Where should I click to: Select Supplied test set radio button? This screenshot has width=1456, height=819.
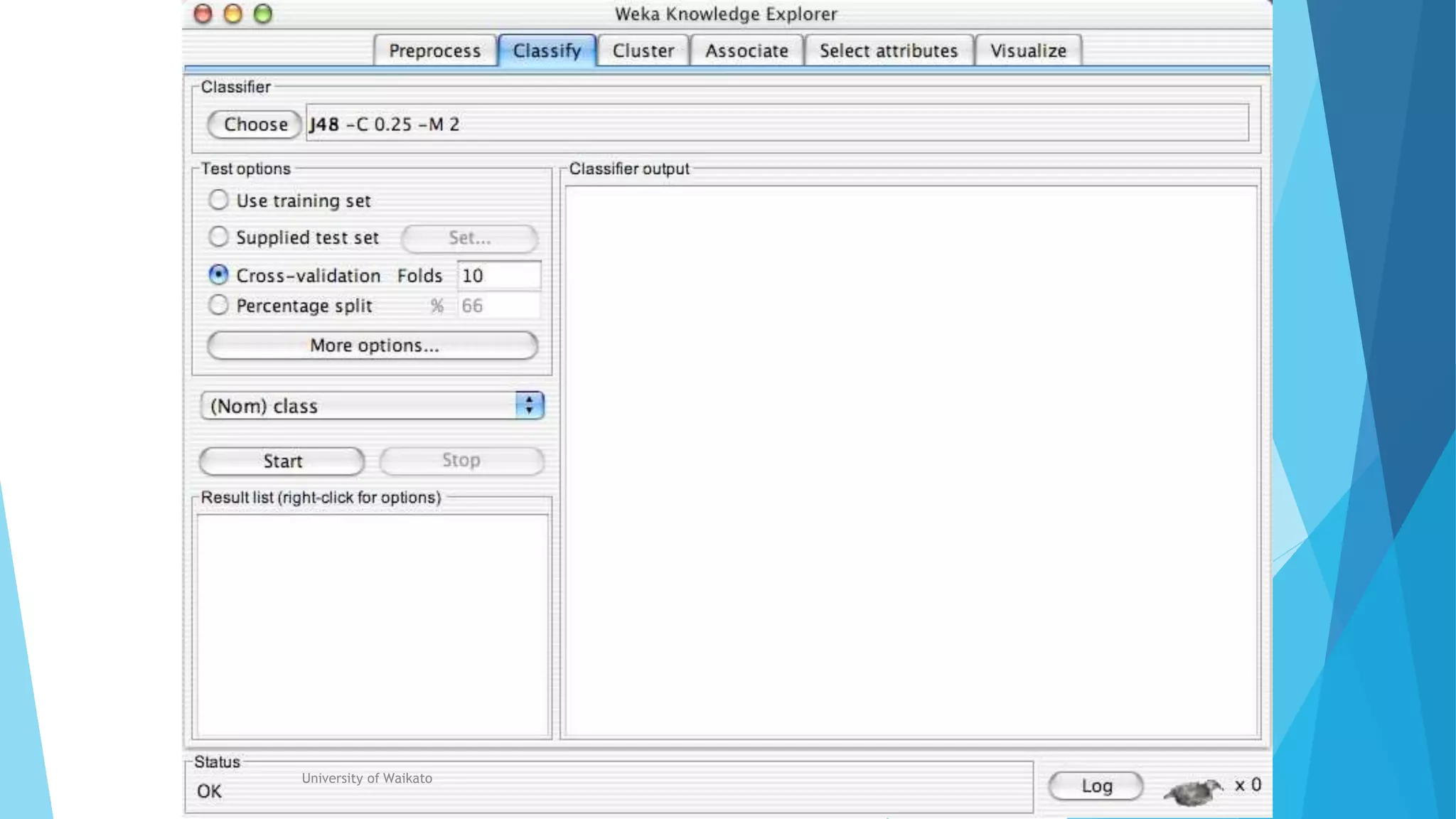pyautogui.click(x=219, y=237)
